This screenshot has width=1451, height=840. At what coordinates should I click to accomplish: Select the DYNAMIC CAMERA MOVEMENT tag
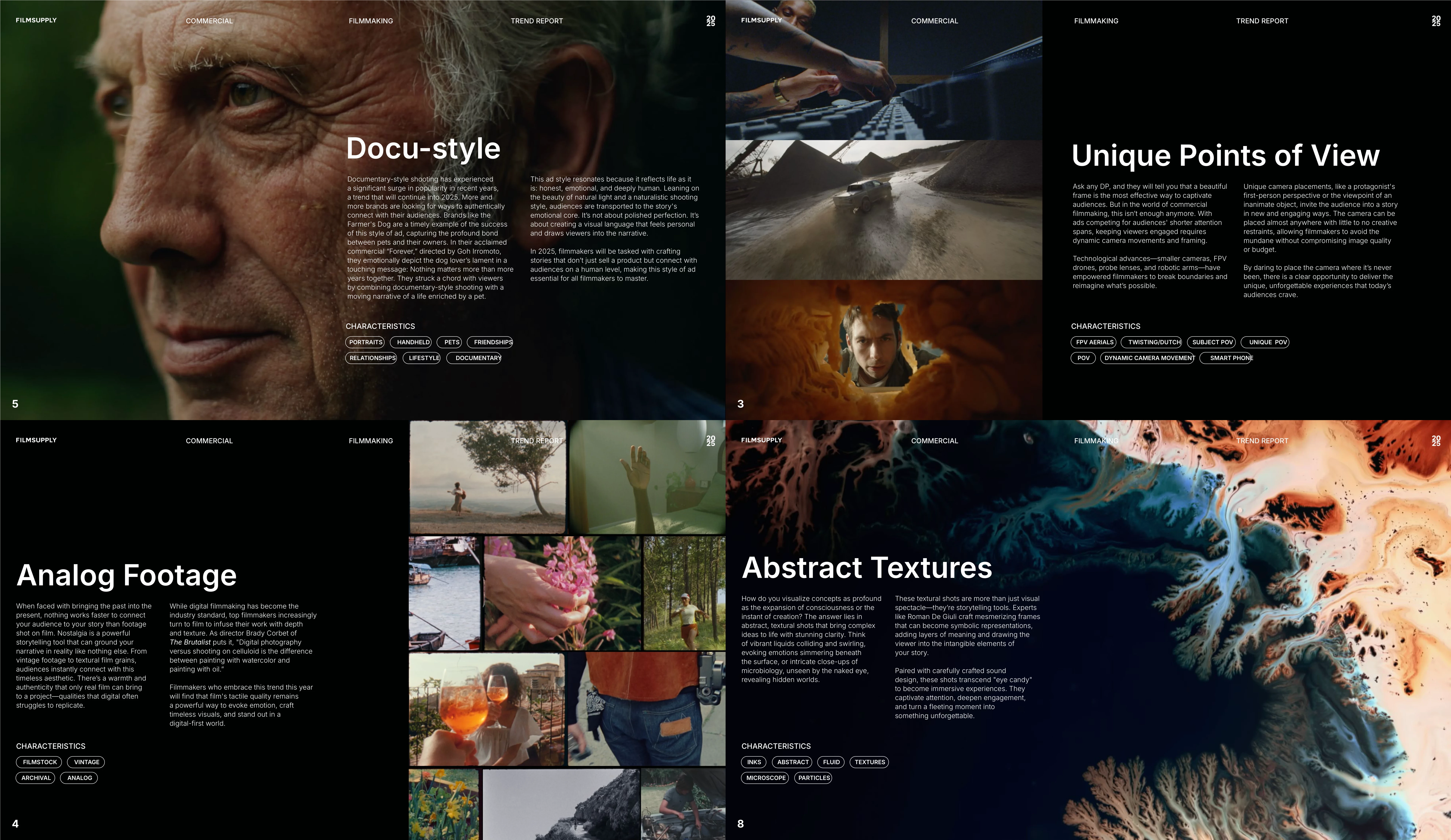point(1148,358)
